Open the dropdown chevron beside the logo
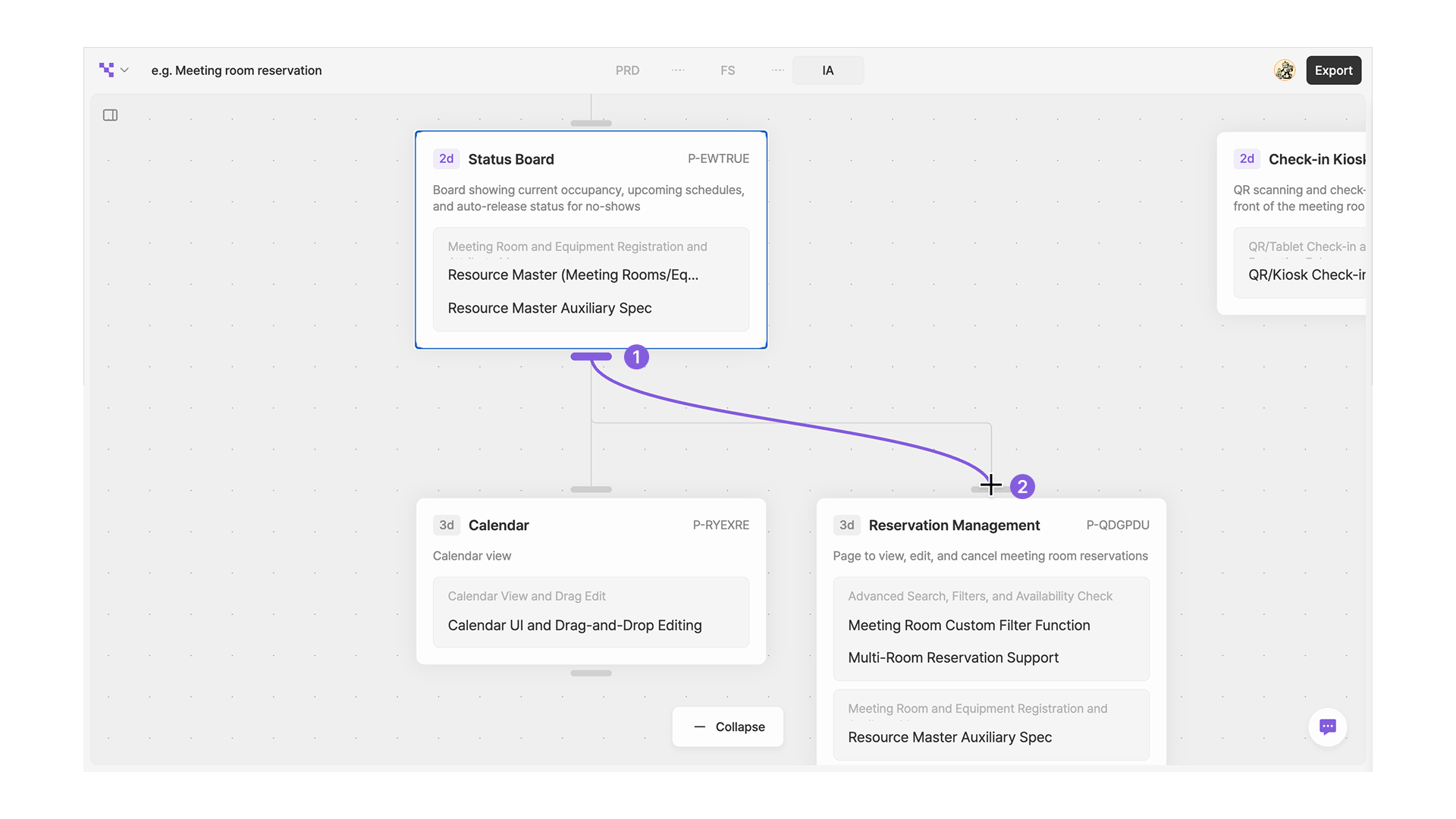Viewport: 1456px width, 819px height. tap(124, 70)
